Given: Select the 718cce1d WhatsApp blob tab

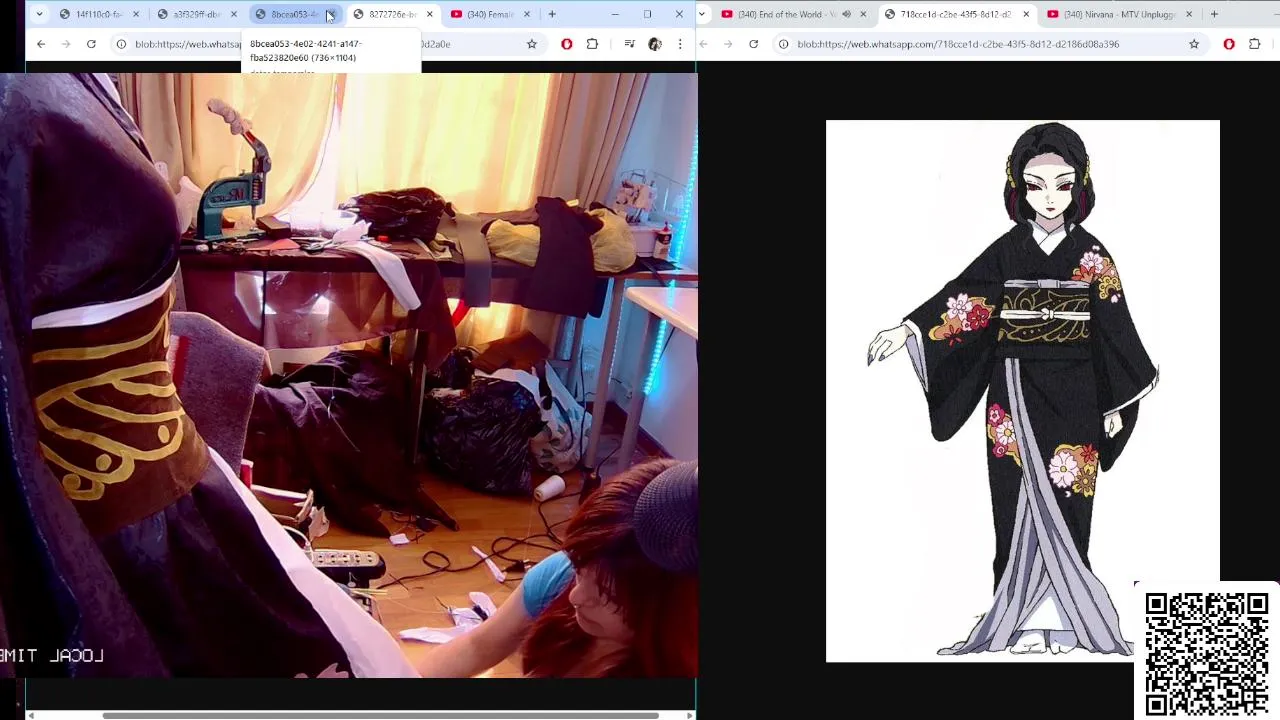Looking at the screenshot, I should [956, 14].
